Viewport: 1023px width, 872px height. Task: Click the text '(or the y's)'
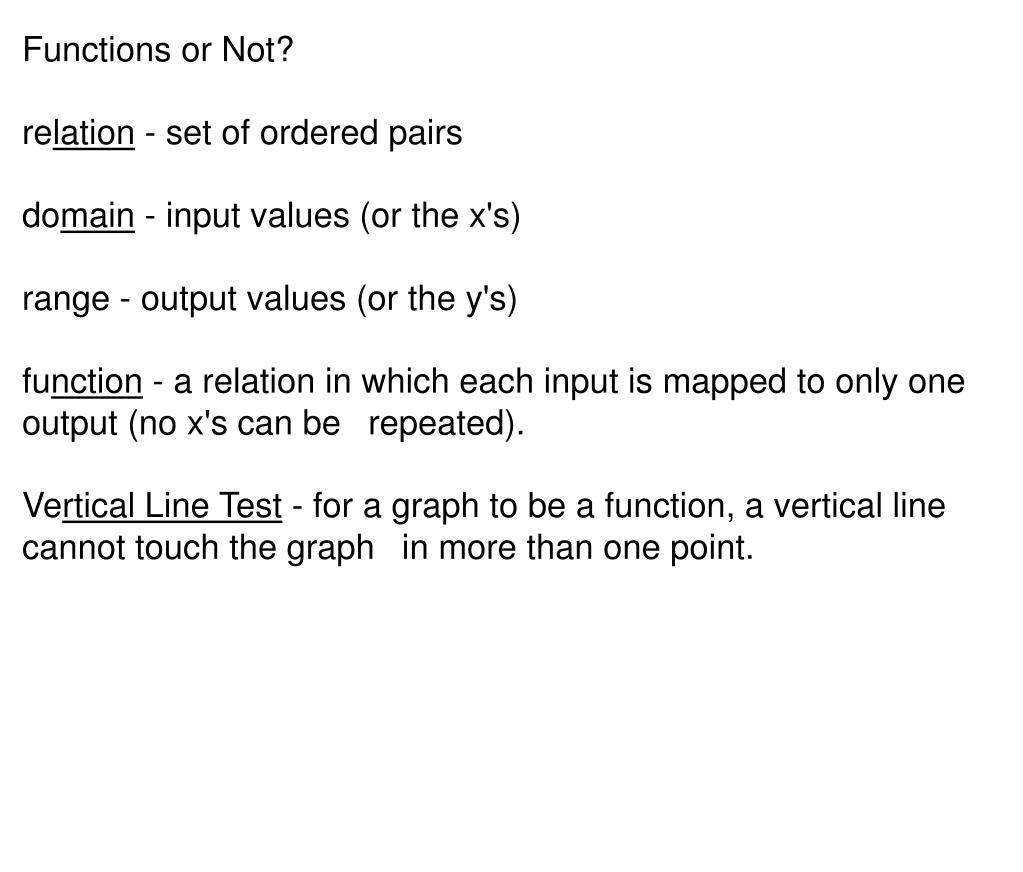437,299
